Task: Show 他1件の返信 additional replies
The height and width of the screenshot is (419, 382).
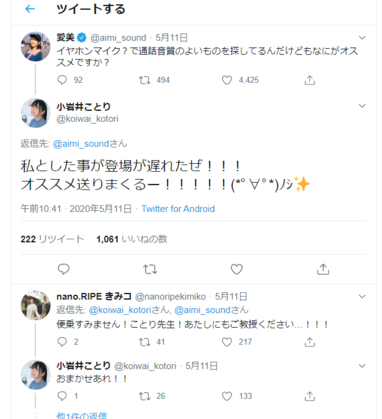Action: [82, 416]
